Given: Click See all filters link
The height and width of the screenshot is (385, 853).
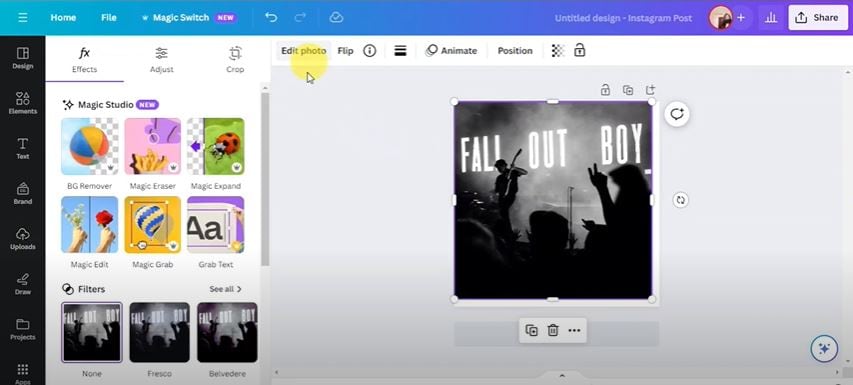Looking at the screenshot, I should pyautogui.click(x=225, y=289).
